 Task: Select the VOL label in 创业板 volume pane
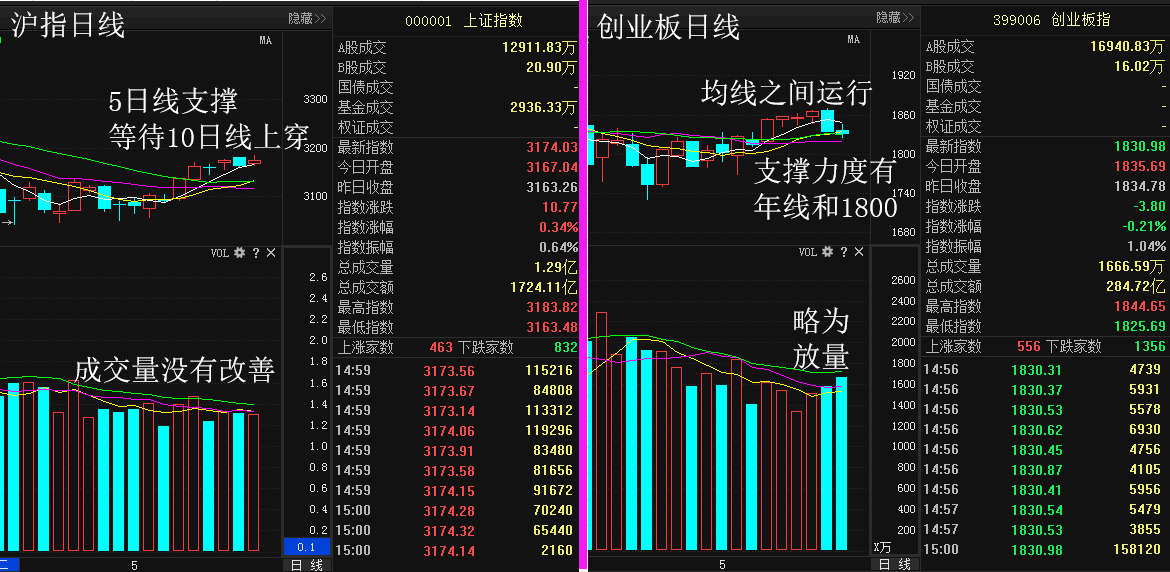click(807, 252)
